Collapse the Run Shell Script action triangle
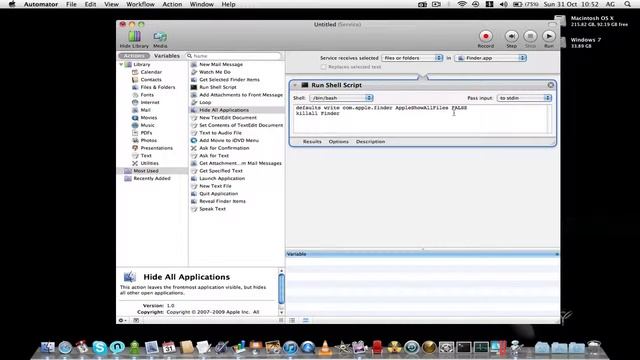Image resolution: width=640 pixels, height=360 pixels. click(295, 85)
